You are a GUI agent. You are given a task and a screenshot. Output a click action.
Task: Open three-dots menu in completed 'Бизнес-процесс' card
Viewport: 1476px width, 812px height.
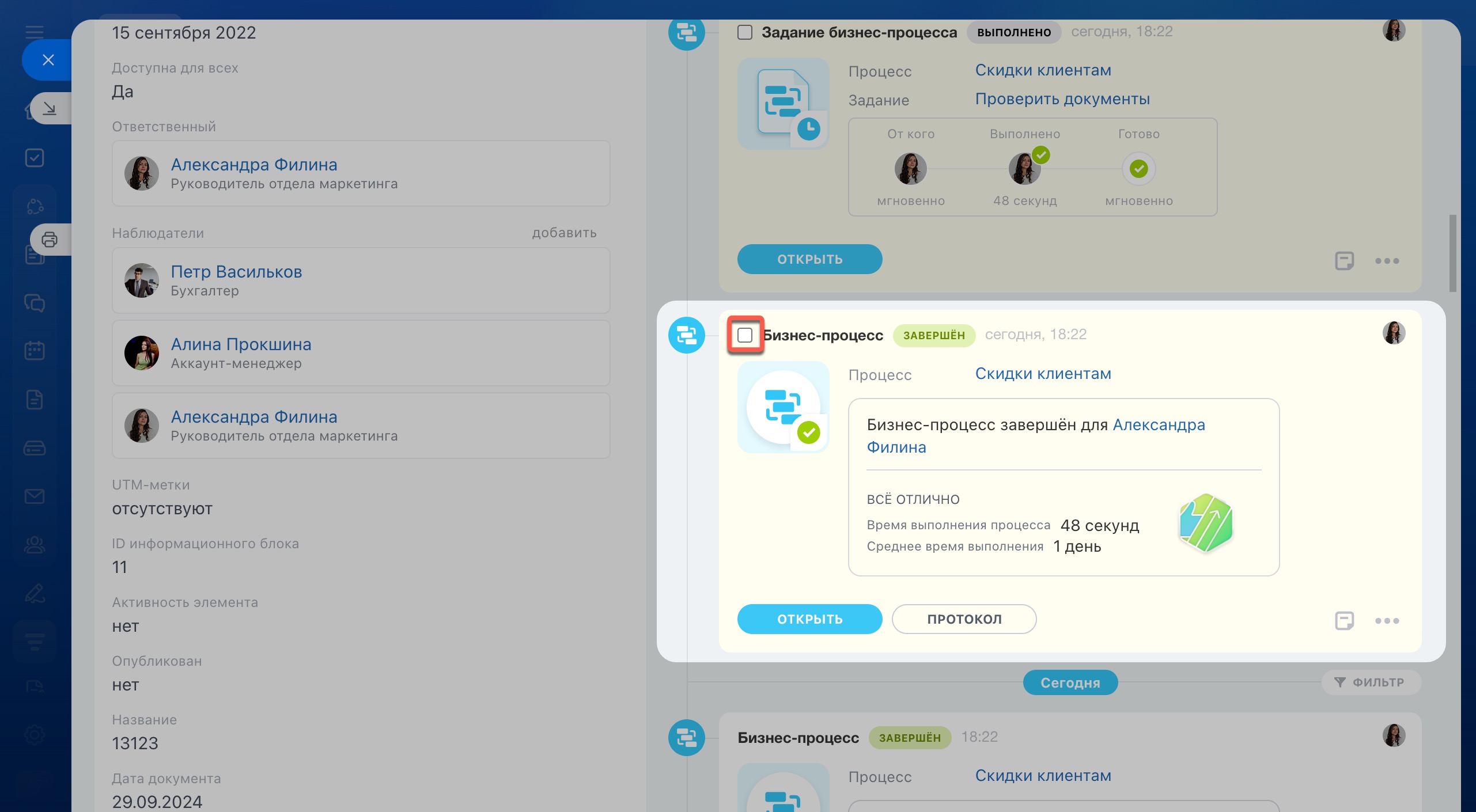pos(1387,621)
